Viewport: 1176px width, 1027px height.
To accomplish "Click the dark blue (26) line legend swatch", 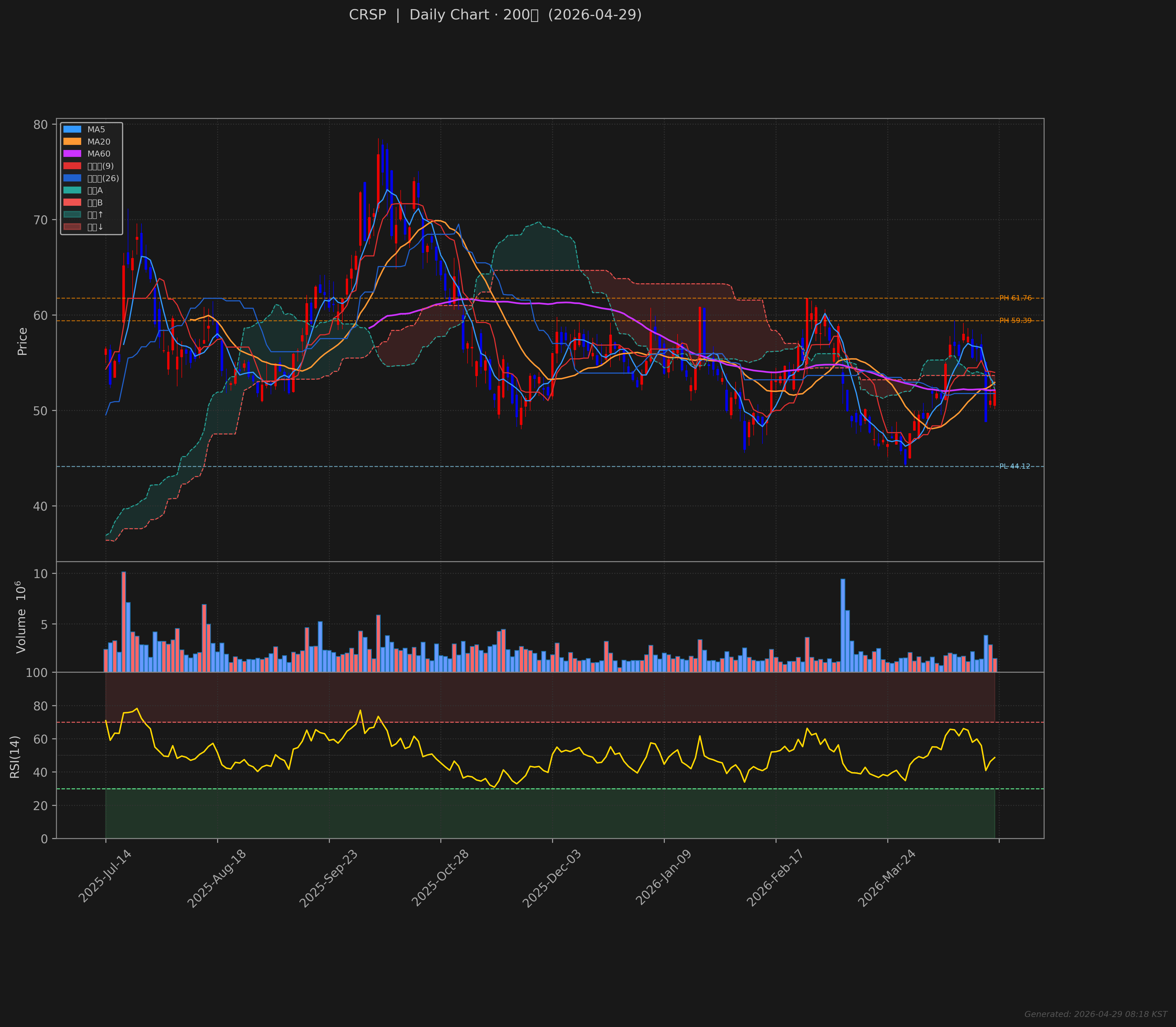I will pos(72,178).
